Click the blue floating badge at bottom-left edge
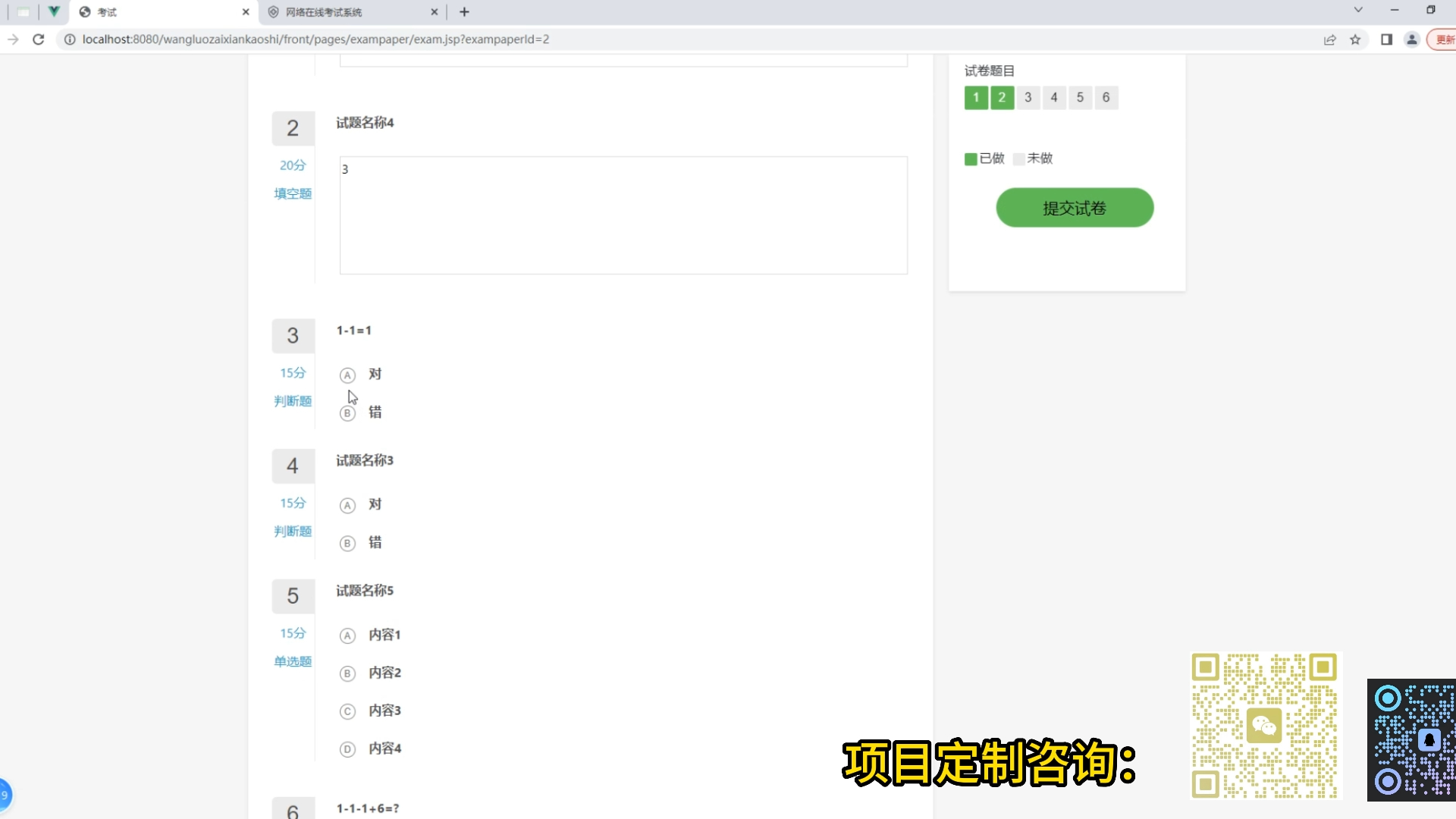 coord(5,795)
